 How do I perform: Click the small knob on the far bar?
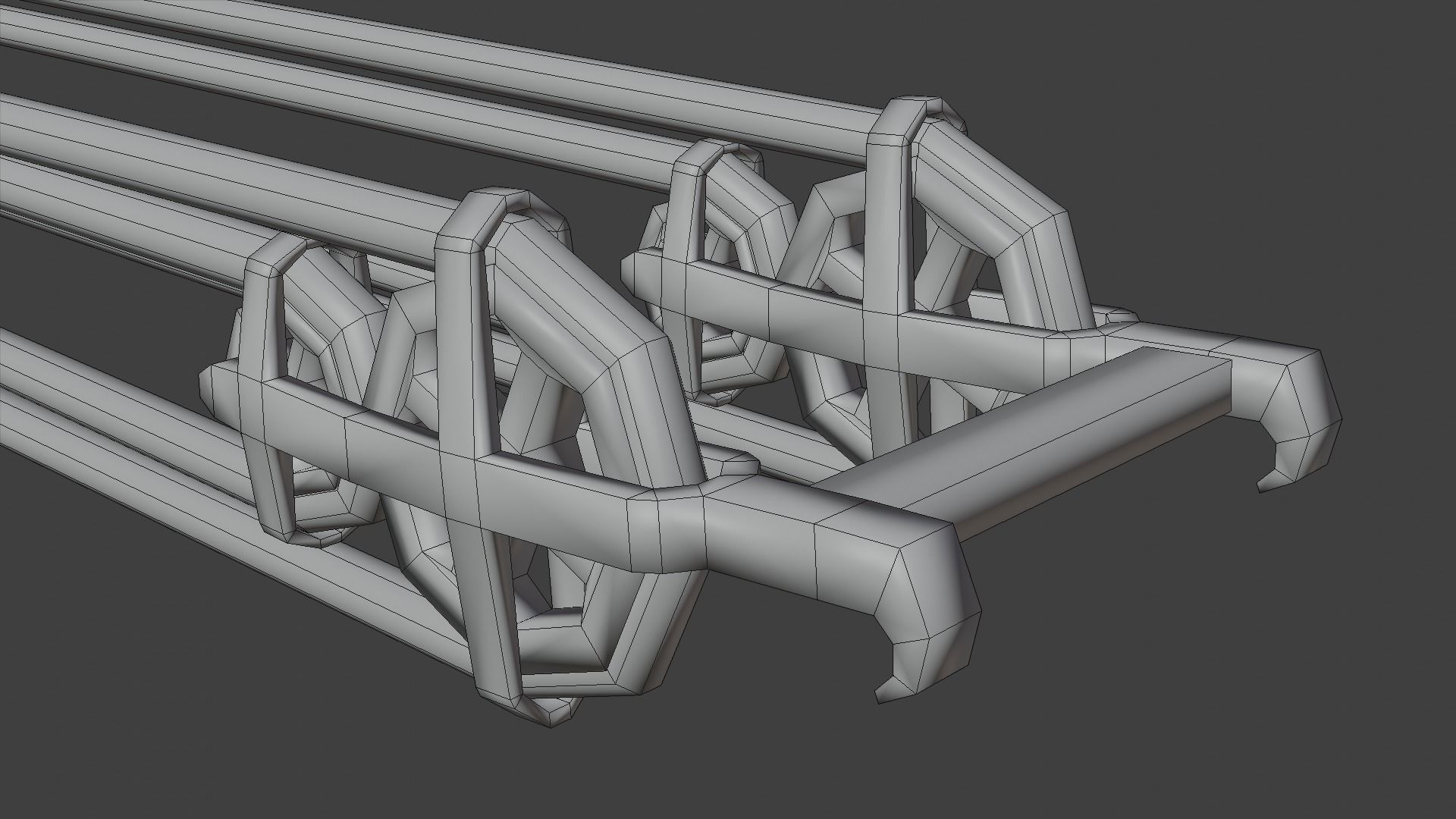[1121, 315]
